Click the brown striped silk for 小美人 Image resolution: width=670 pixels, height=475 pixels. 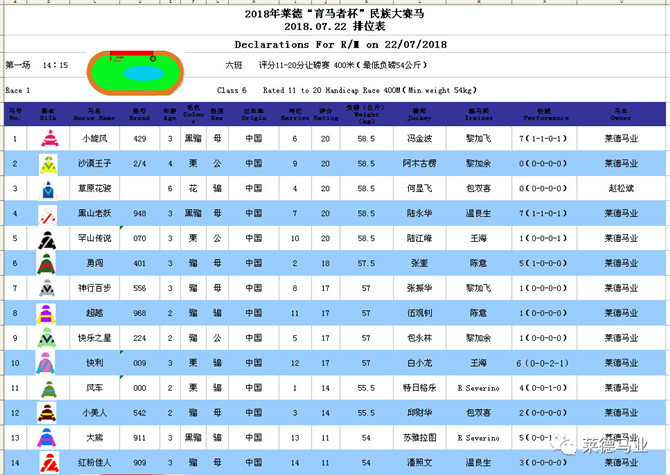[x=47, y=413]
